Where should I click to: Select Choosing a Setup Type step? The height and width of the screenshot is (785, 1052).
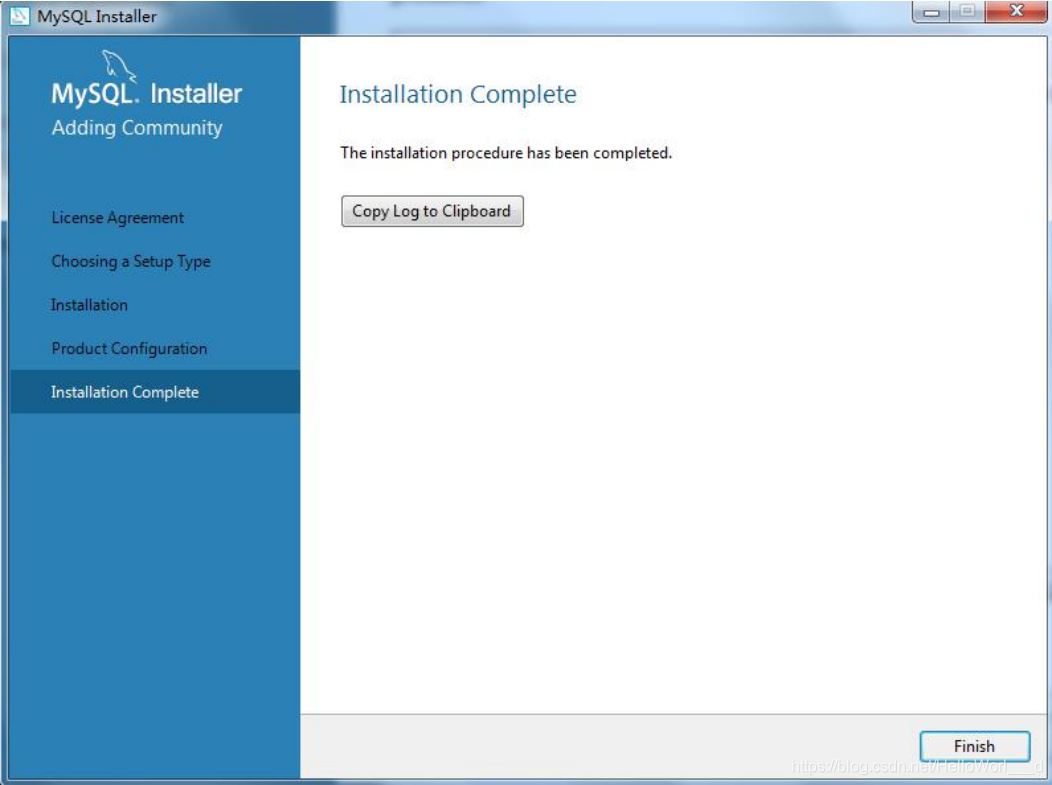(131, 262)
